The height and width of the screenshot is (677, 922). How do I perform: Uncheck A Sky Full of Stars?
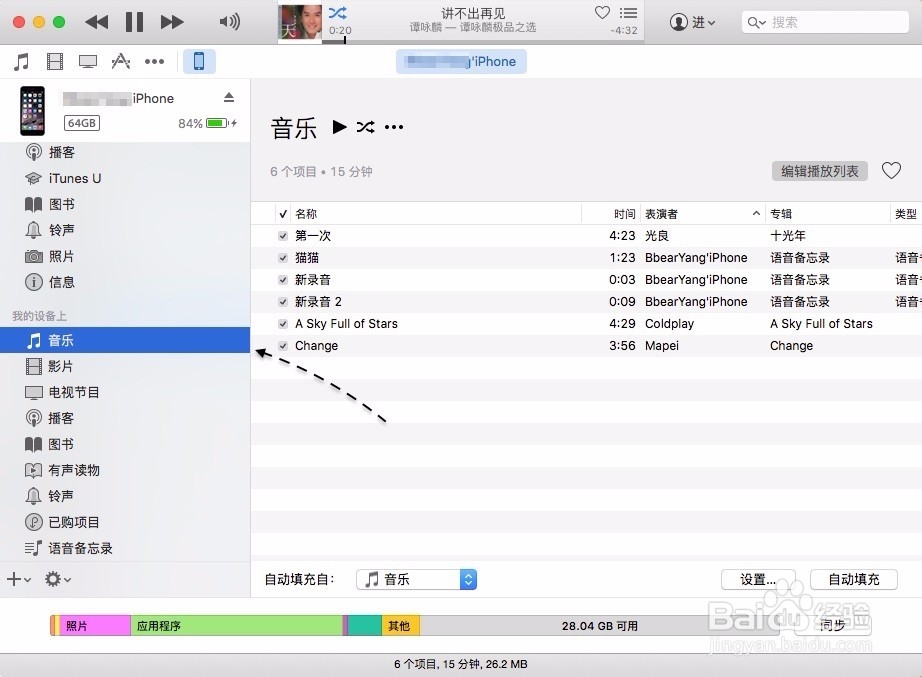click(283, 324)
